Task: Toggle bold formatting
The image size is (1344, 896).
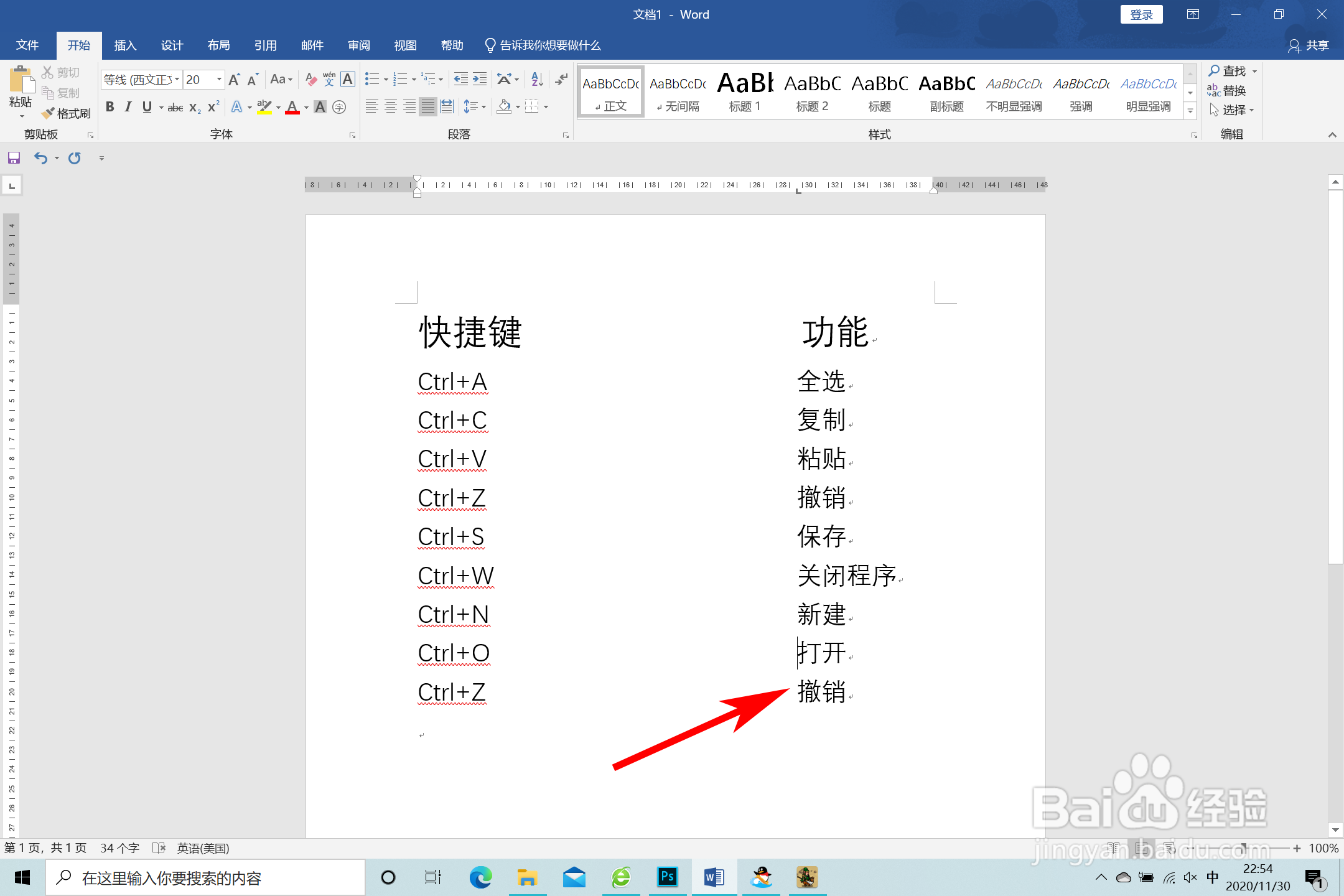Action: point(110,106)
